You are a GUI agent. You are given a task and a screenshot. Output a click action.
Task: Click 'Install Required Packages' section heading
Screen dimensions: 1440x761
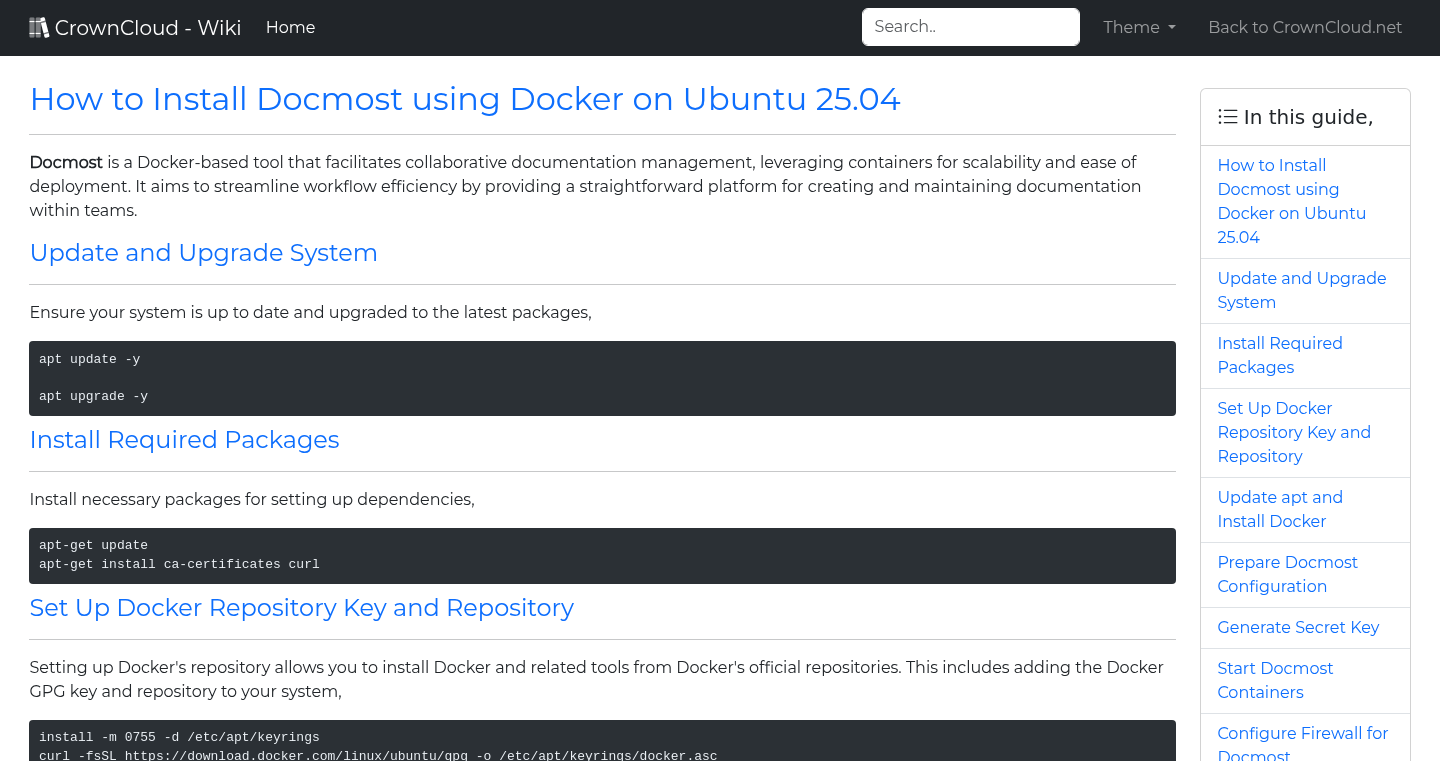(184, 440)
